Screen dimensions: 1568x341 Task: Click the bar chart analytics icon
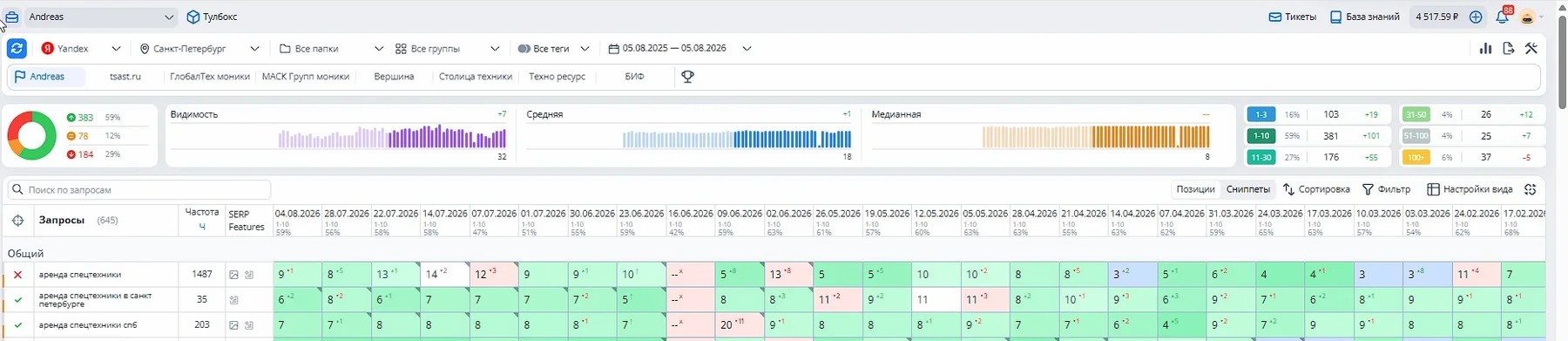[1486, 49]
